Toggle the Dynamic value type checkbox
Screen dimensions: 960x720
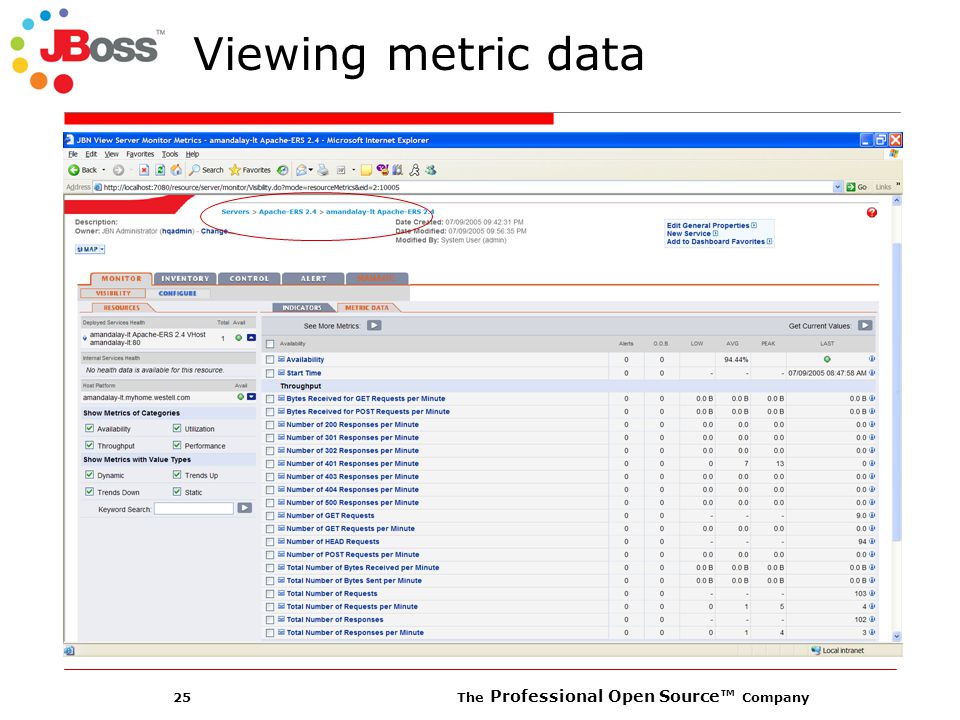point(89,474)
